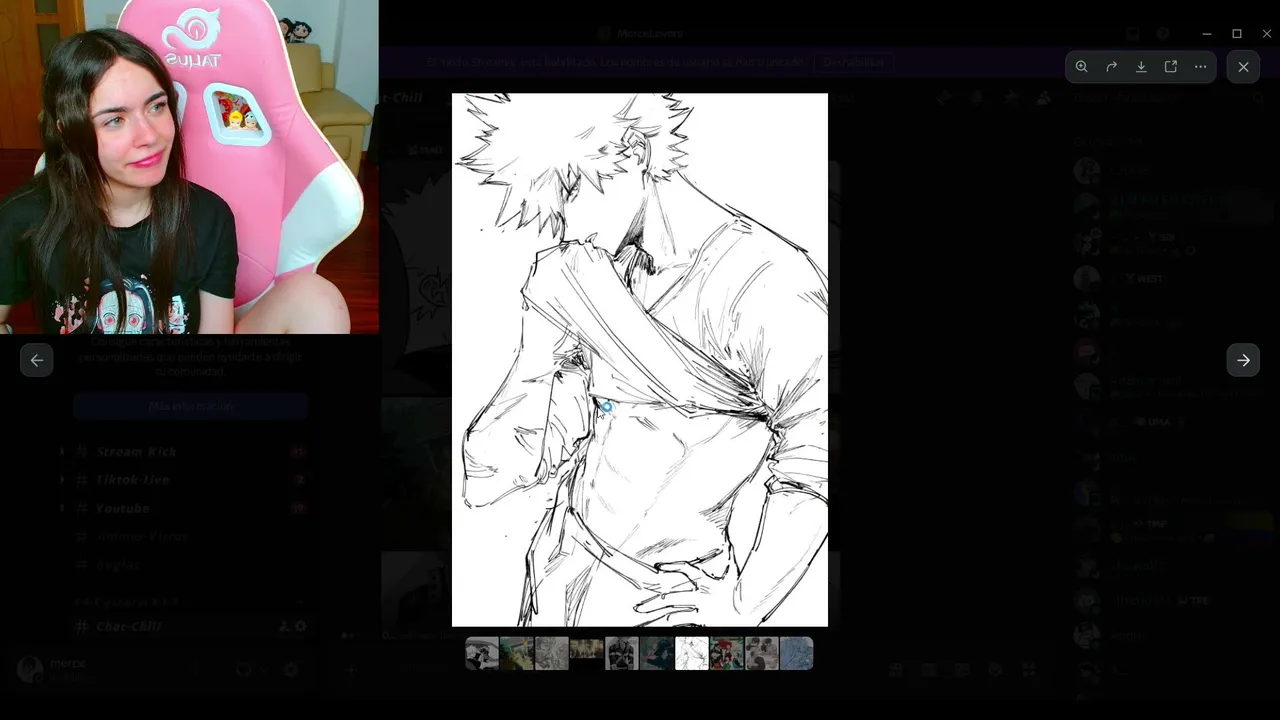Open the three-dots more options menu
Screen dimensions: 1280x720
click(x=1201, y=67)
